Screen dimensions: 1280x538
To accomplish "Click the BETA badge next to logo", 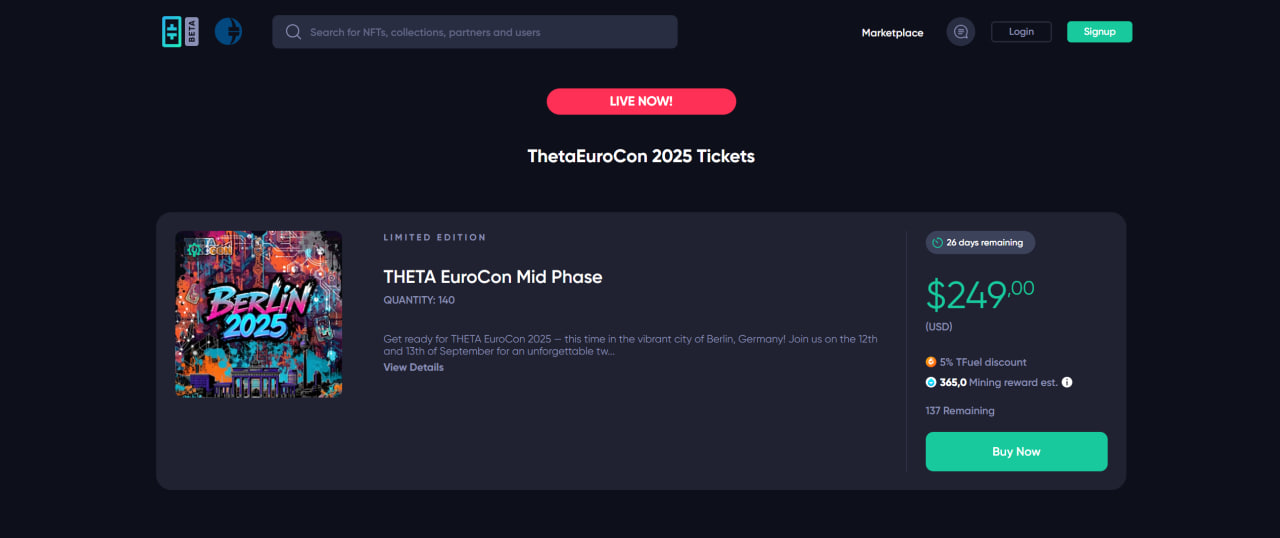I will (x=192, y=32).
